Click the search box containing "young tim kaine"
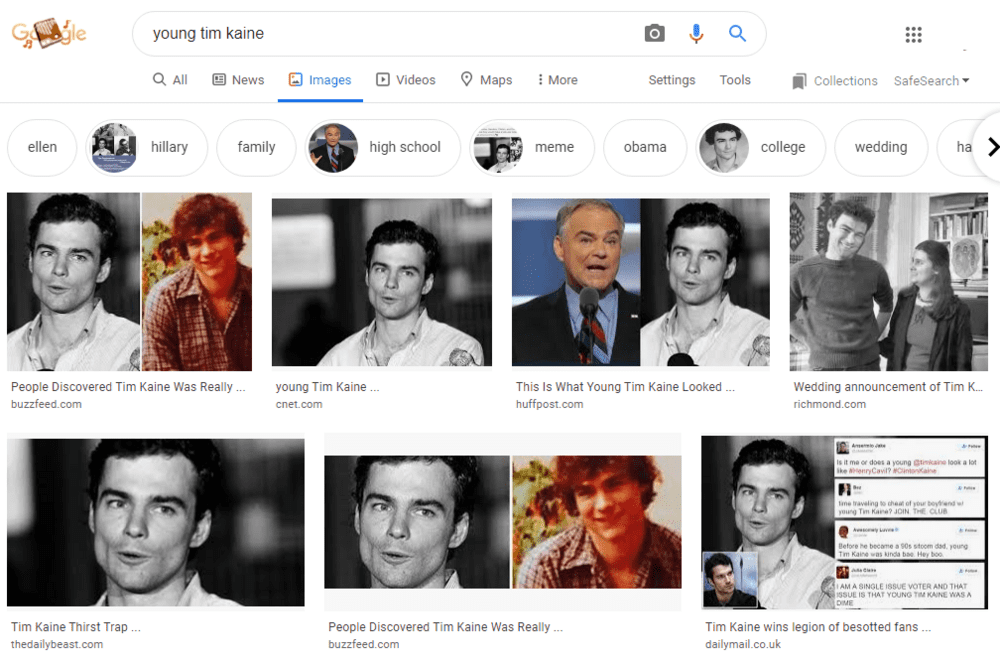 tap(390, 34)
